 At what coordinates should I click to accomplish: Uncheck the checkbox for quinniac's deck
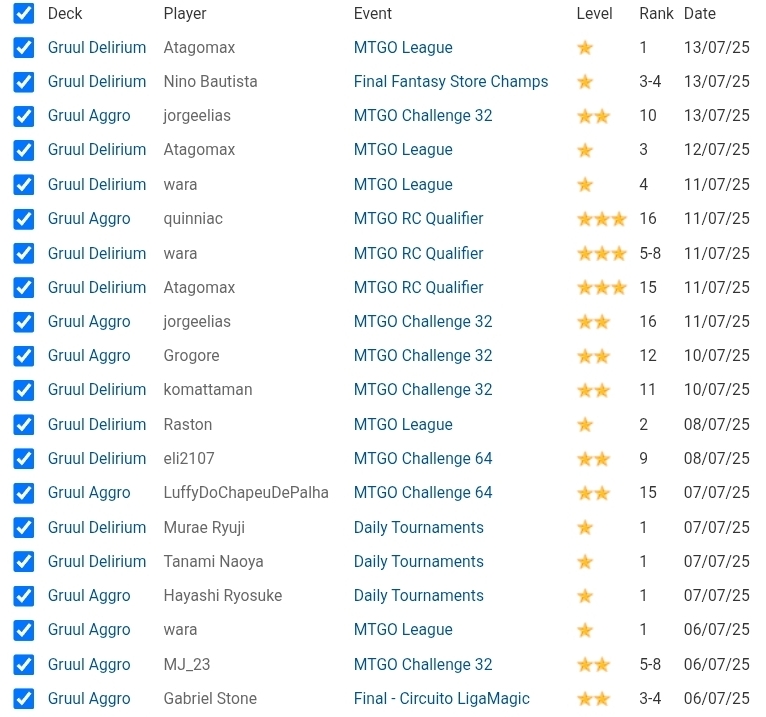(23, 219)
